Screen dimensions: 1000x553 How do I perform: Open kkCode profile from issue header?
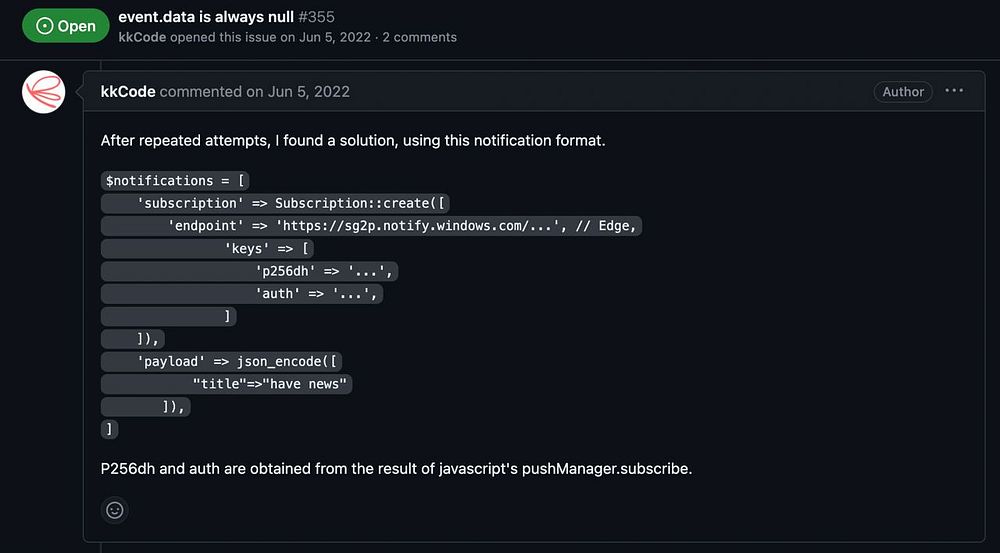141,37
